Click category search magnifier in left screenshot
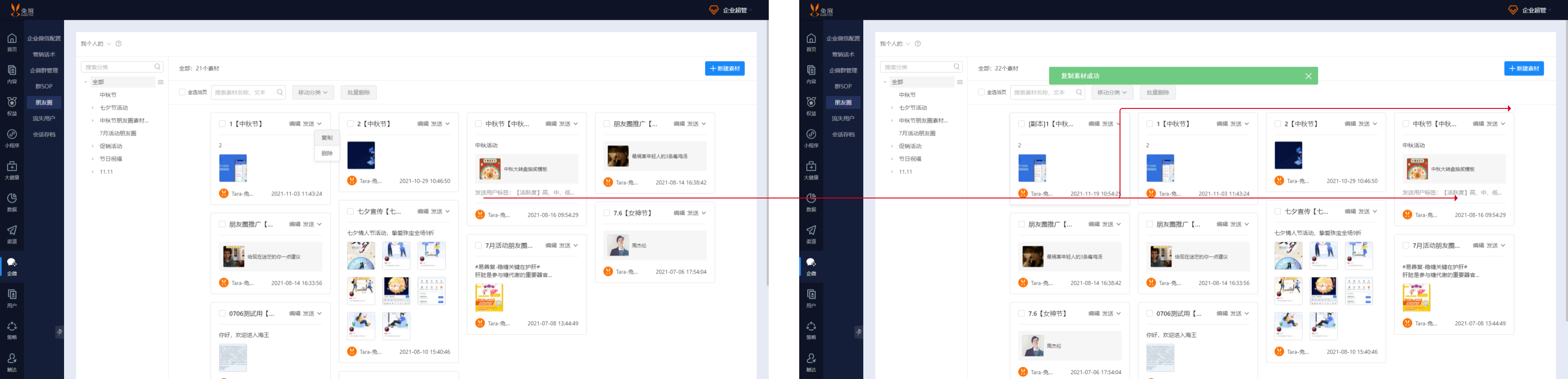Viewport: 1568px width, 379px height. [158, 67]
